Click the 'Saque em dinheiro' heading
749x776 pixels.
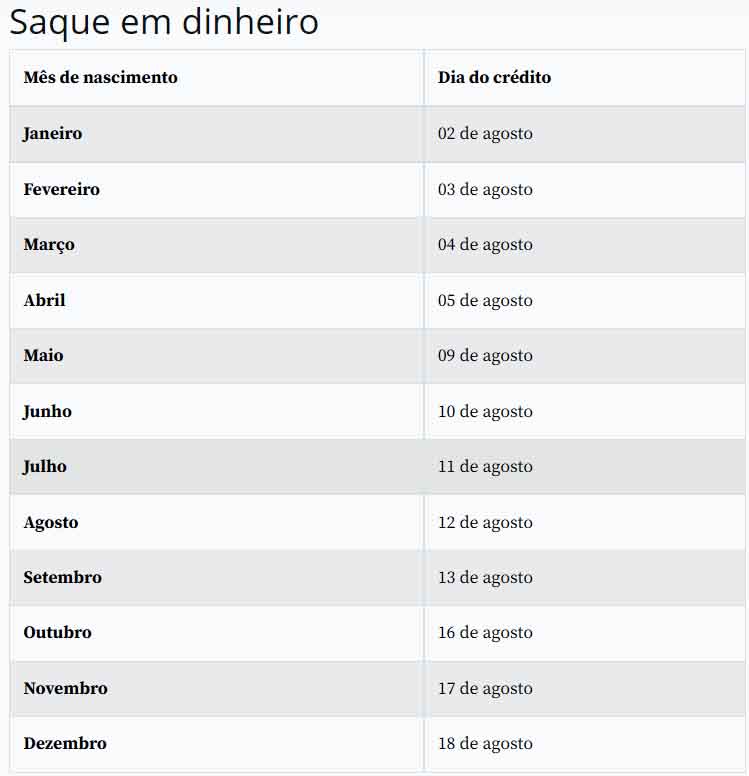[x=164, y=22]
